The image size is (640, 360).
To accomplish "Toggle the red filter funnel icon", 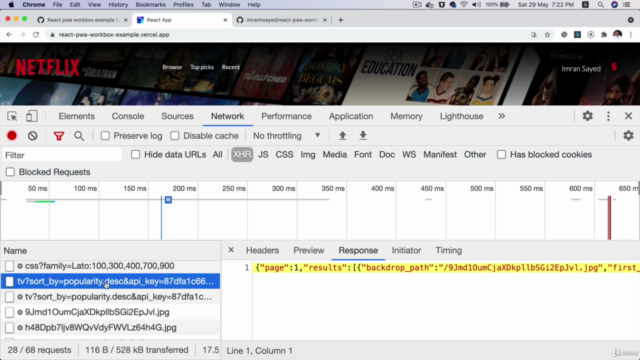I will click(x=59, y=136).
